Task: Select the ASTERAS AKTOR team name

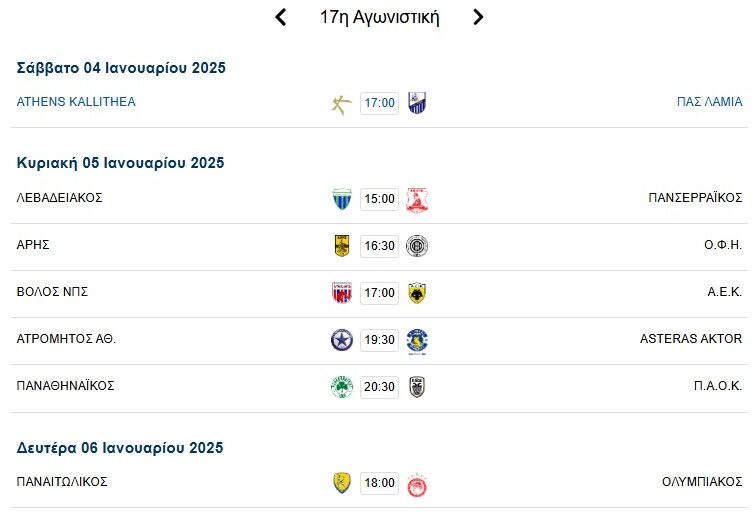Action: [x=691, y=339]
